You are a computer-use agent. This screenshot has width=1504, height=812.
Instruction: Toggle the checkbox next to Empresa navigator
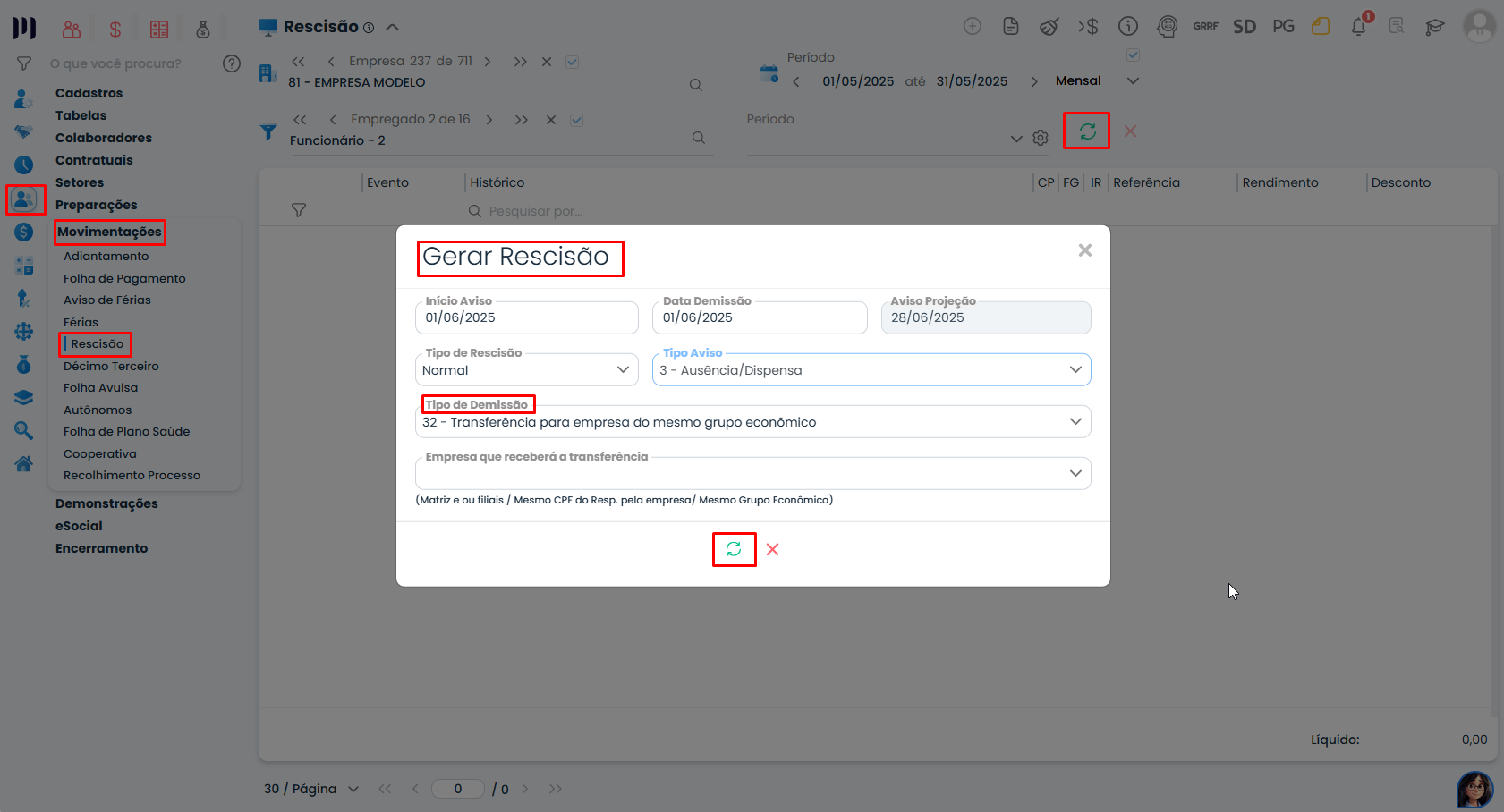pyautogui.click(x=573, y=62)
